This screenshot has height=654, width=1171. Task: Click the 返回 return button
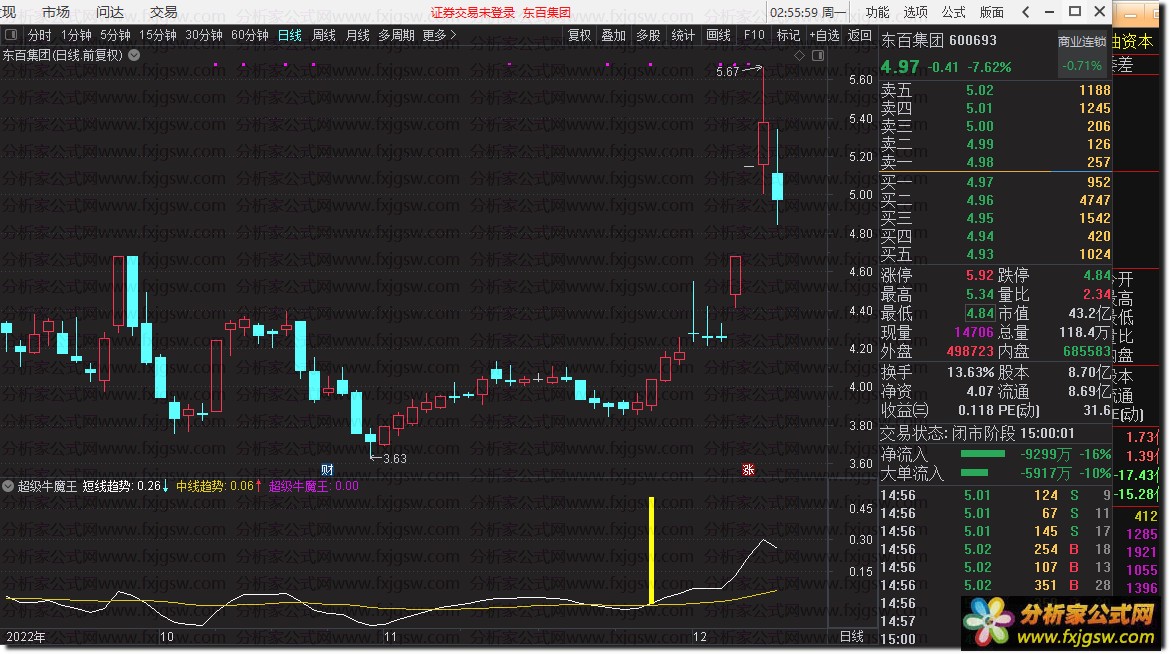(x=860, y=35)
